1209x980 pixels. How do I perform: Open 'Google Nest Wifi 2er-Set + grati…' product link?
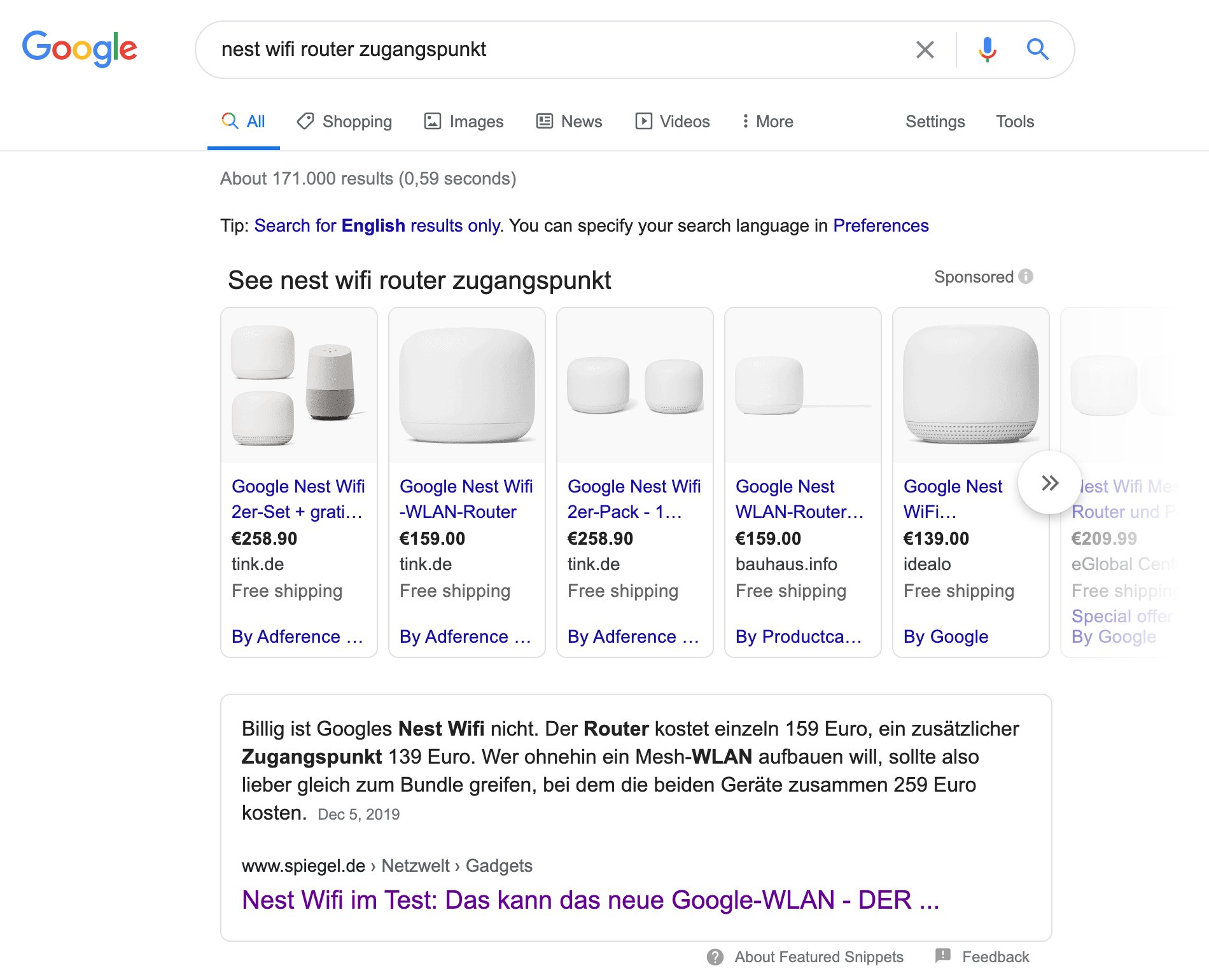click(298, 499)
